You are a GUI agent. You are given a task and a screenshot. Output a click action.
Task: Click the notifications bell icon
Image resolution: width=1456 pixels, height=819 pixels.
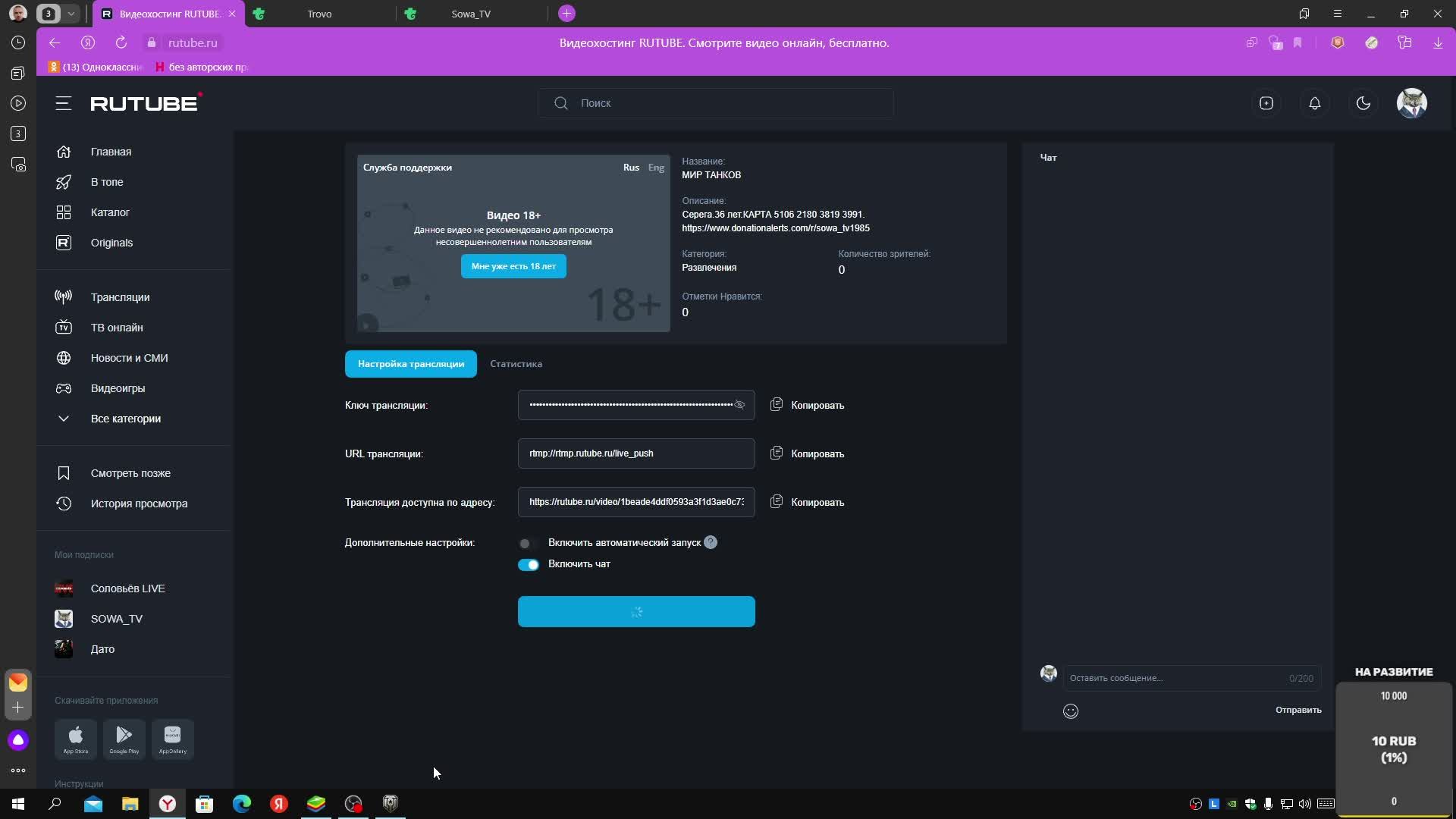click(1314, 103)
